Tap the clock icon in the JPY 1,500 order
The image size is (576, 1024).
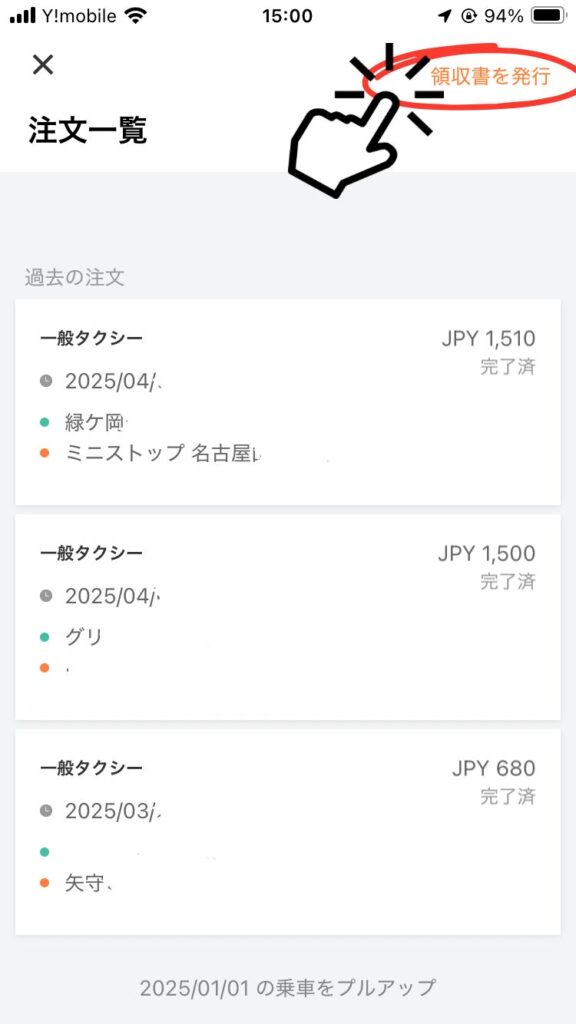[x=46, y=596]
